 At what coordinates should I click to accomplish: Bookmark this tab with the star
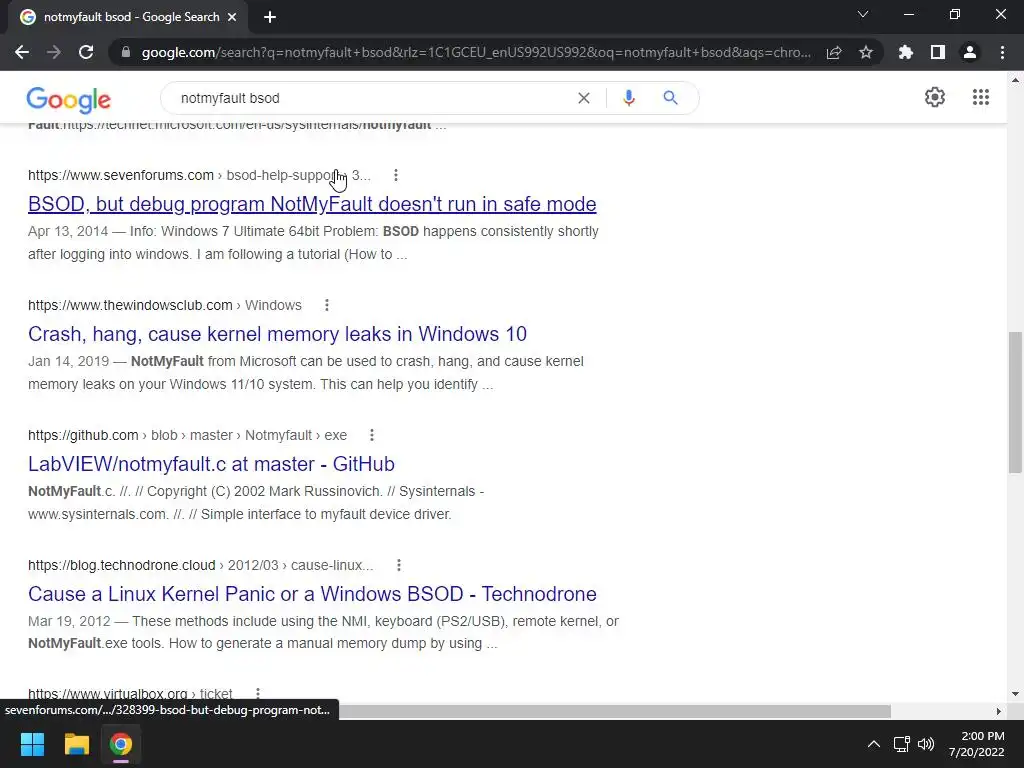point(866,52)
